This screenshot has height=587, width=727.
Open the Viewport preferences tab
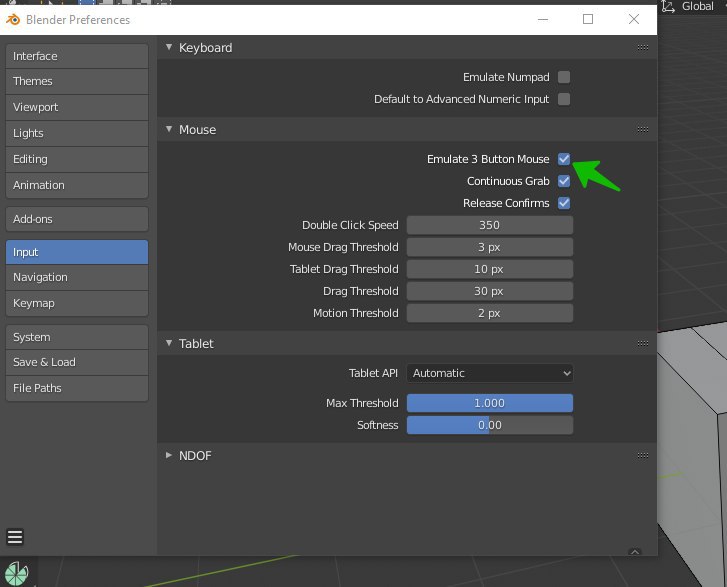pos(77,107)
